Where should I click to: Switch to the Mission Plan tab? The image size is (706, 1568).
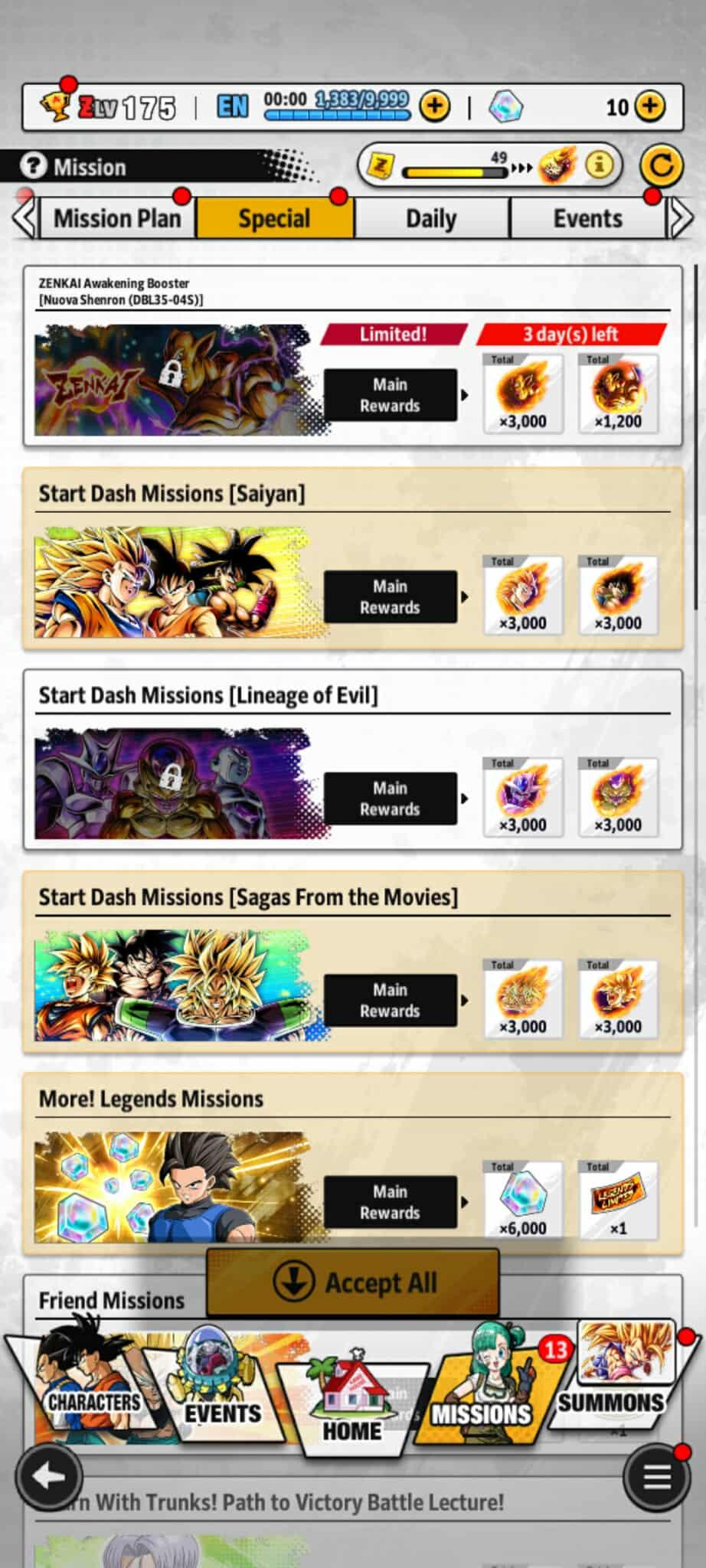tap(117, 218)
